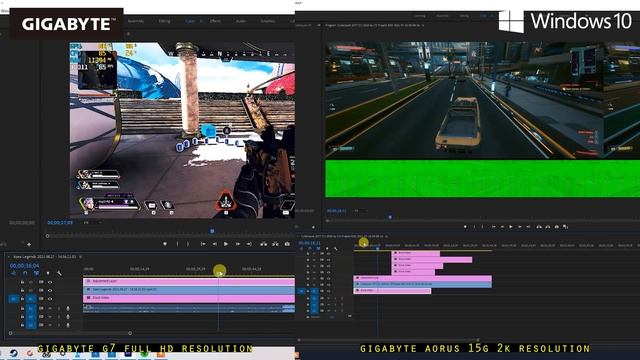Add a timeline marker, G7 timeline toolbar
The width and height of the screenshot is (640, 360).
tap(48, 273)
